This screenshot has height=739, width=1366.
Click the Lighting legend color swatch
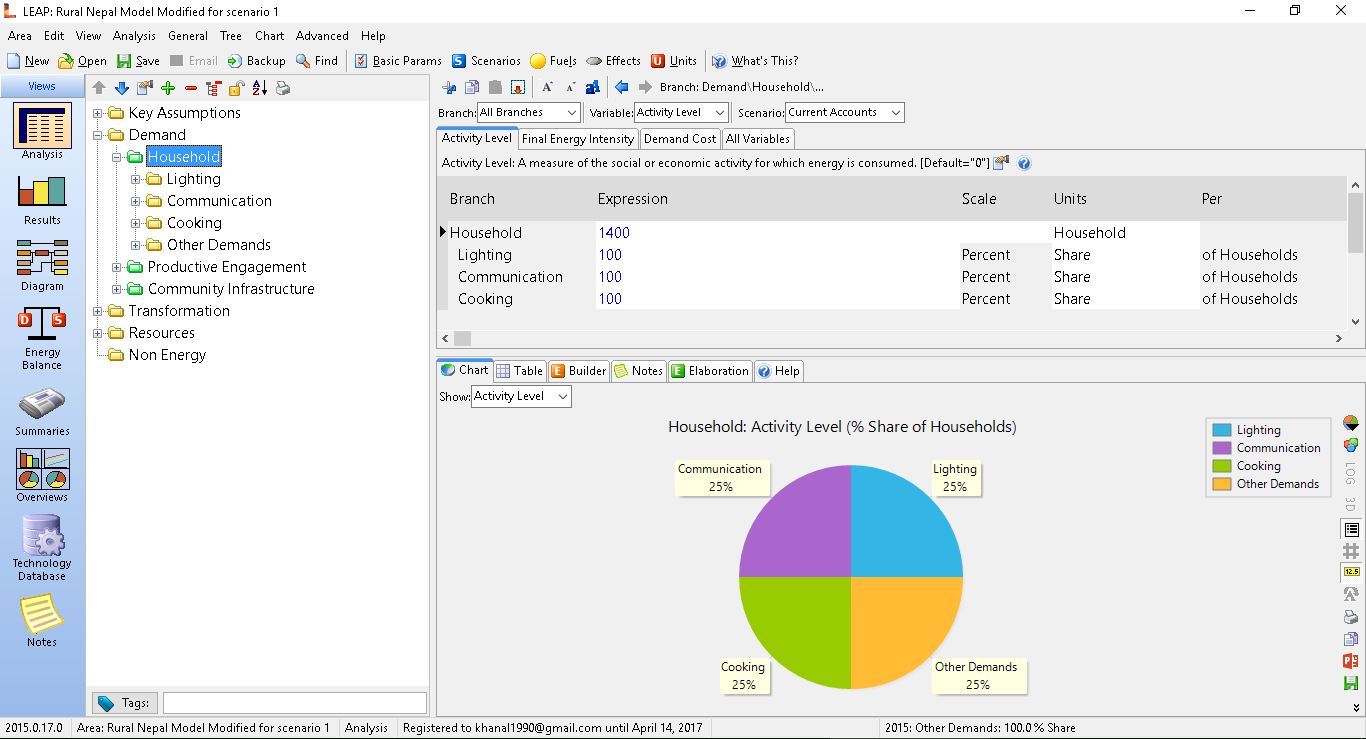click(x=1221, y=430)
